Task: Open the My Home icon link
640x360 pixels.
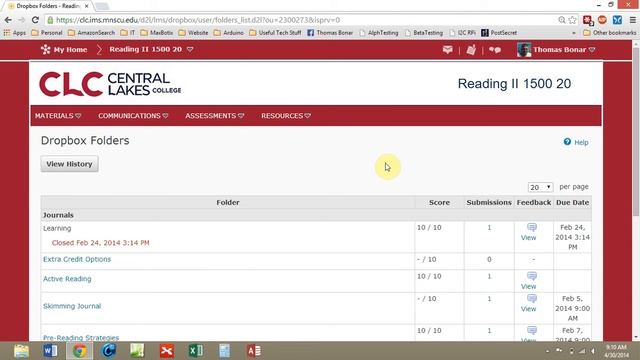Action: pyautogui.click(x=45, y=49)
